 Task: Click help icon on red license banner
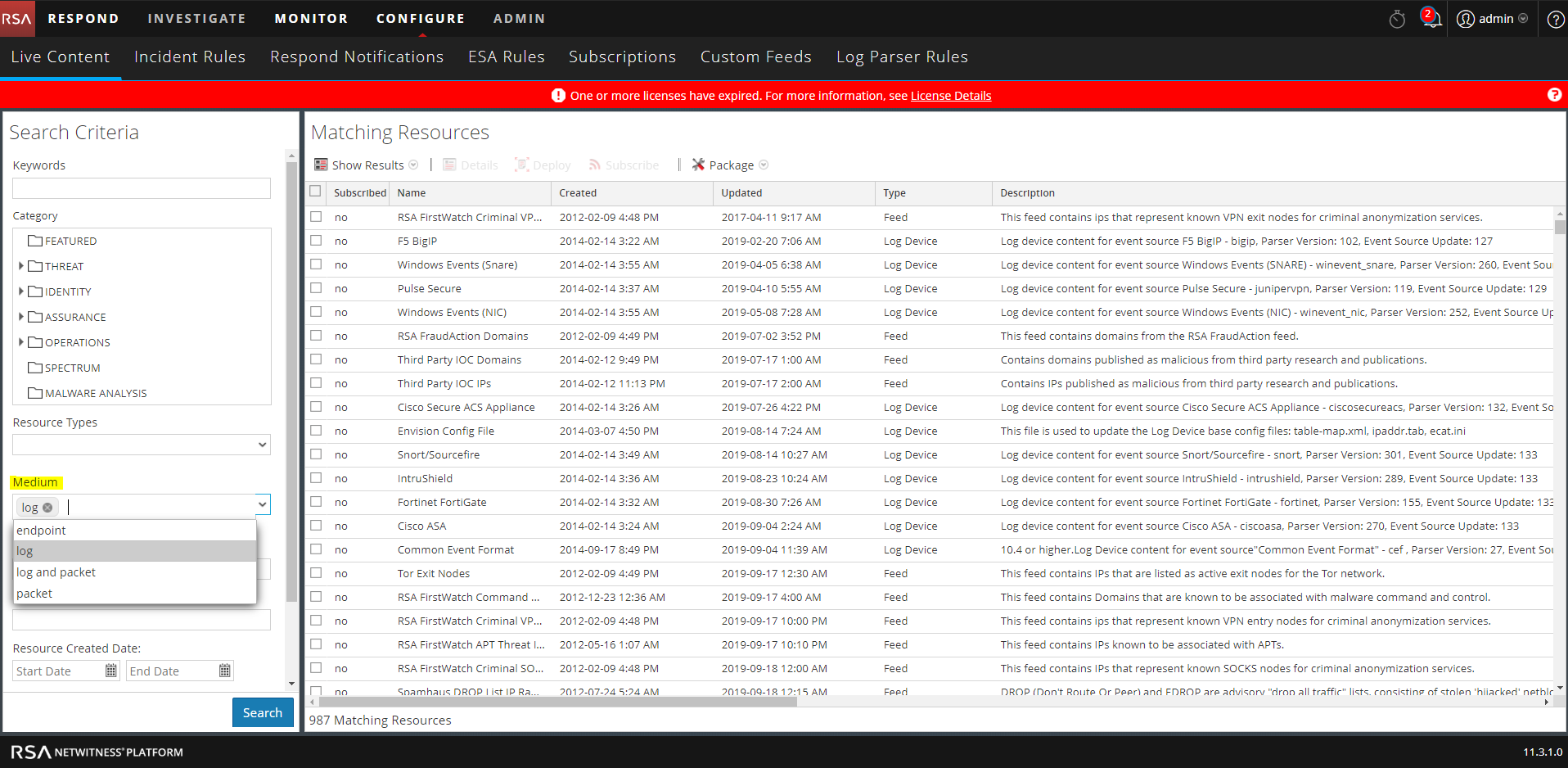click(1554, 95)
